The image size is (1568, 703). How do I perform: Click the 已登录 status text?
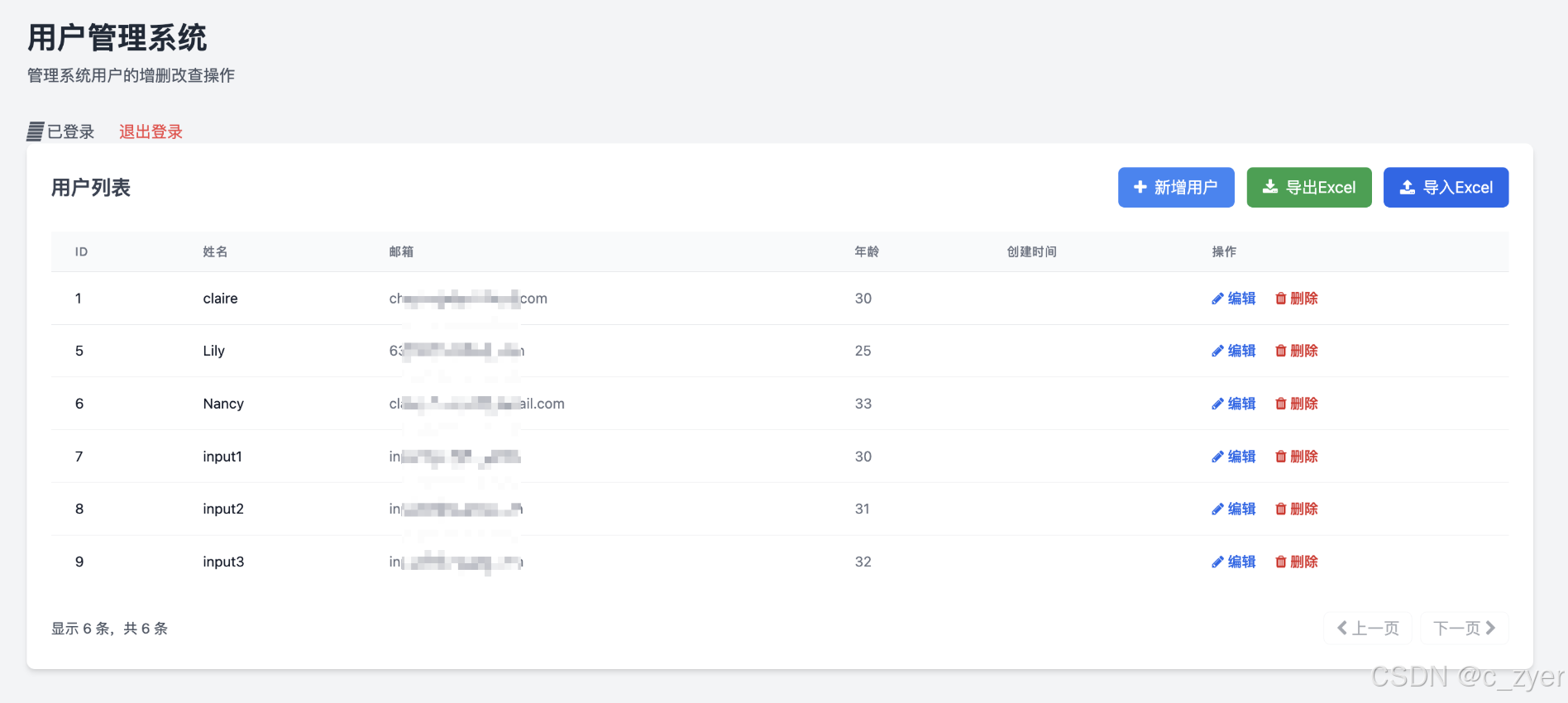(70, 132)
